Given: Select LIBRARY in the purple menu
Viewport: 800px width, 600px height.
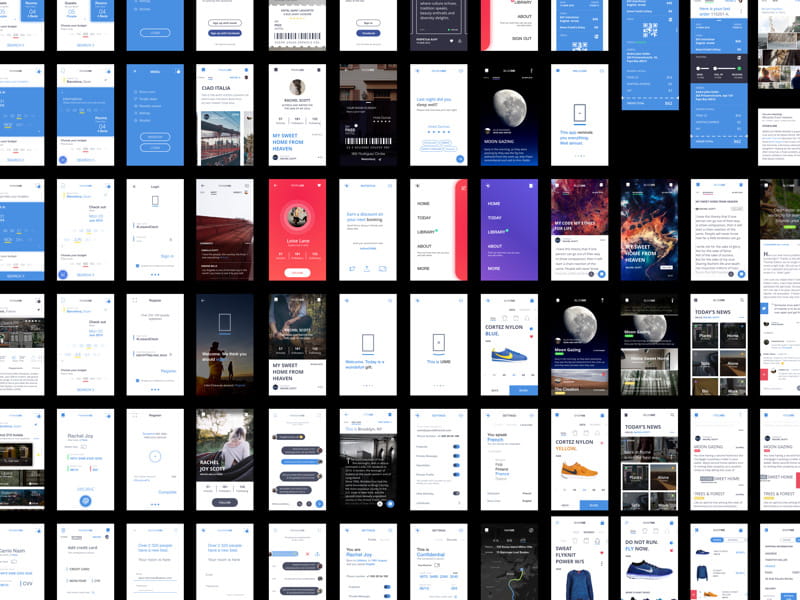Looking at the screenshot, I should pyautogui.click(x=496, y=232).
